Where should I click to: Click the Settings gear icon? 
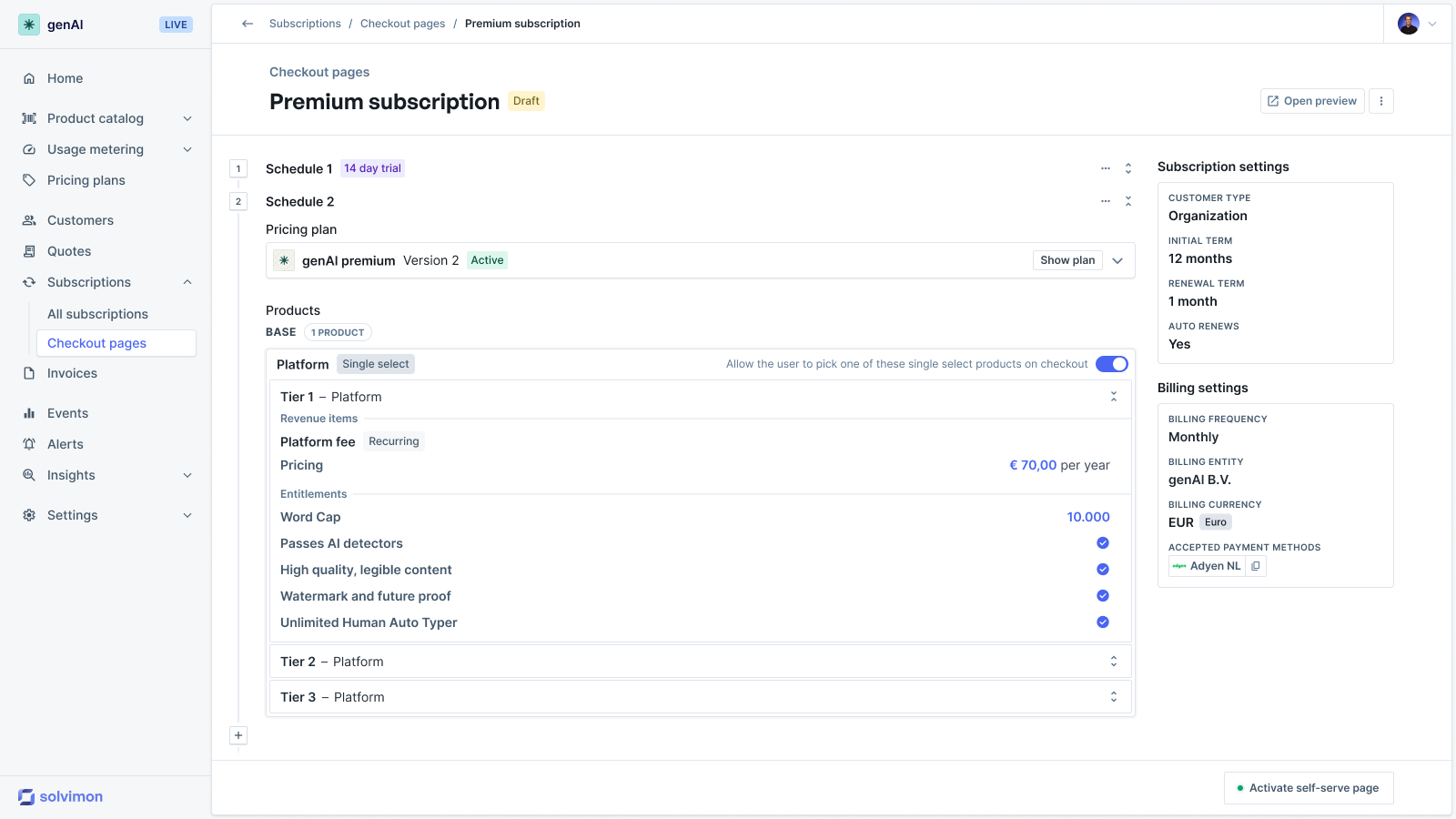[x=29, y=515]
